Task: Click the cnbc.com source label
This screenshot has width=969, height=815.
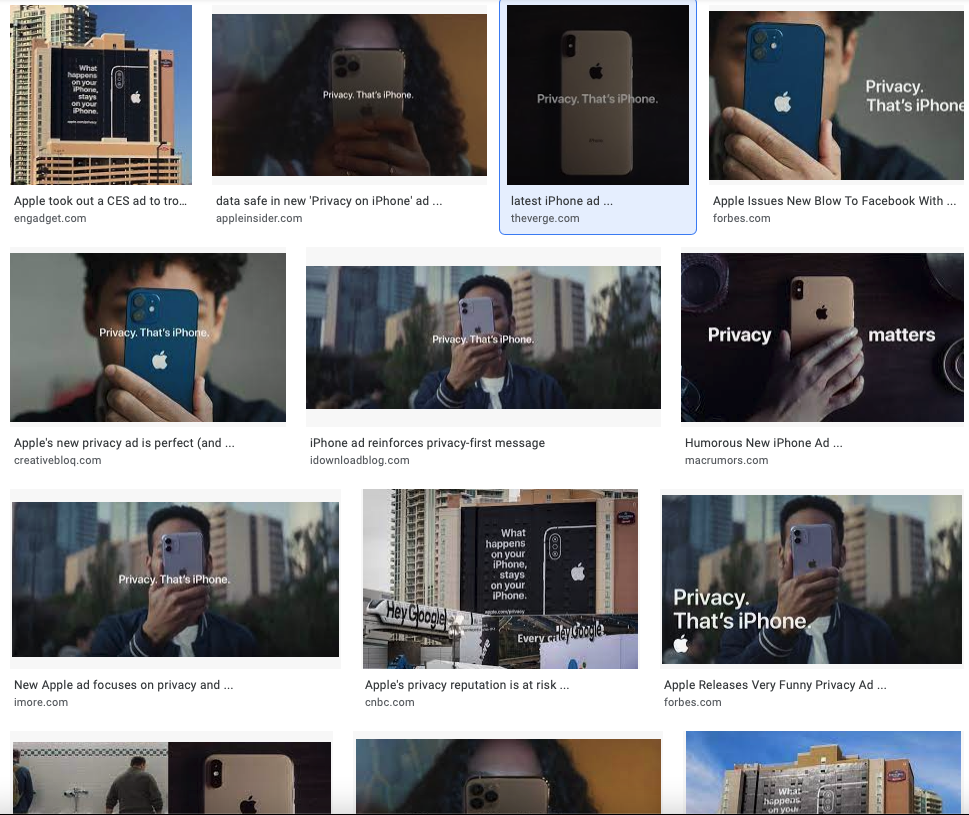Action: pyautogui.click(x=389, y=703)
